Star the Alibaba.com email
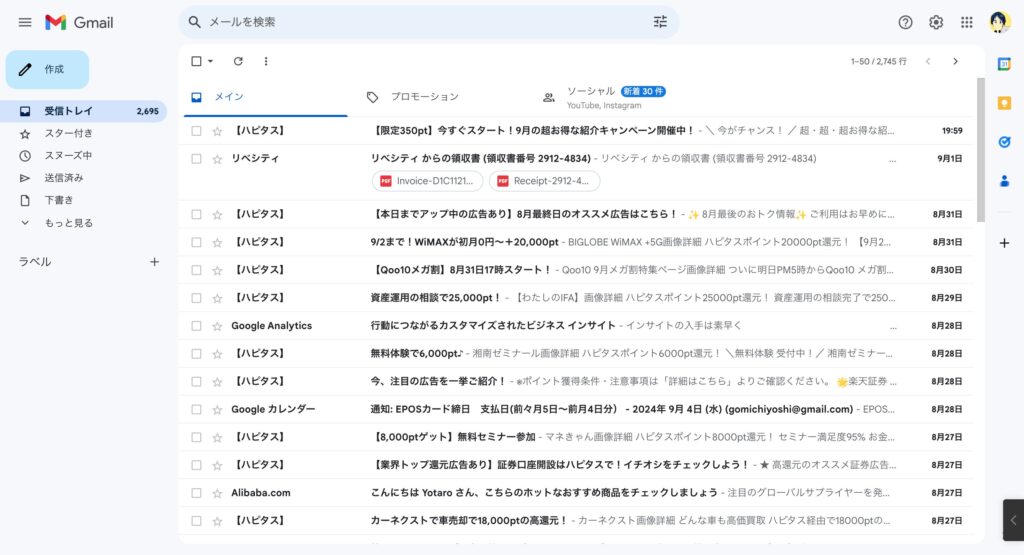Screen dimensions: 1024x555 pos(217,493)
